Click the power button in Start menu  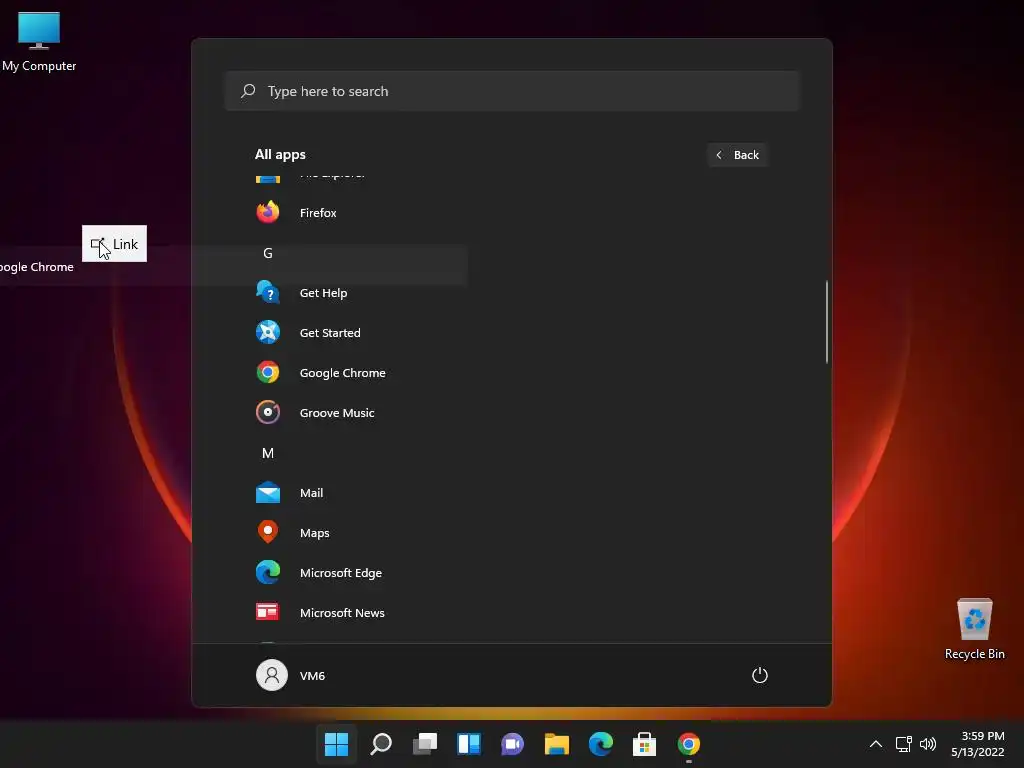click(x=760, y=675)
